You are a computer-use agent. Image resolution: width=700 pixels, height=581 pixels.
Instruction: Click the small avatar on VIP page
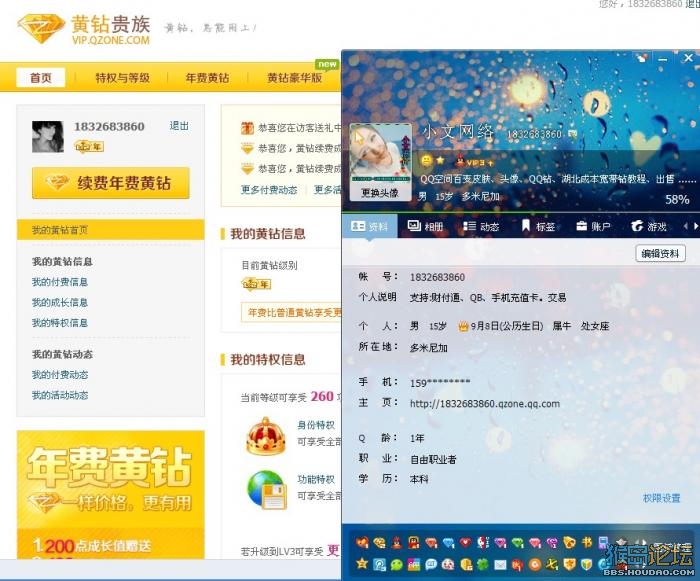pyautogui.click(x=48, y=137)
